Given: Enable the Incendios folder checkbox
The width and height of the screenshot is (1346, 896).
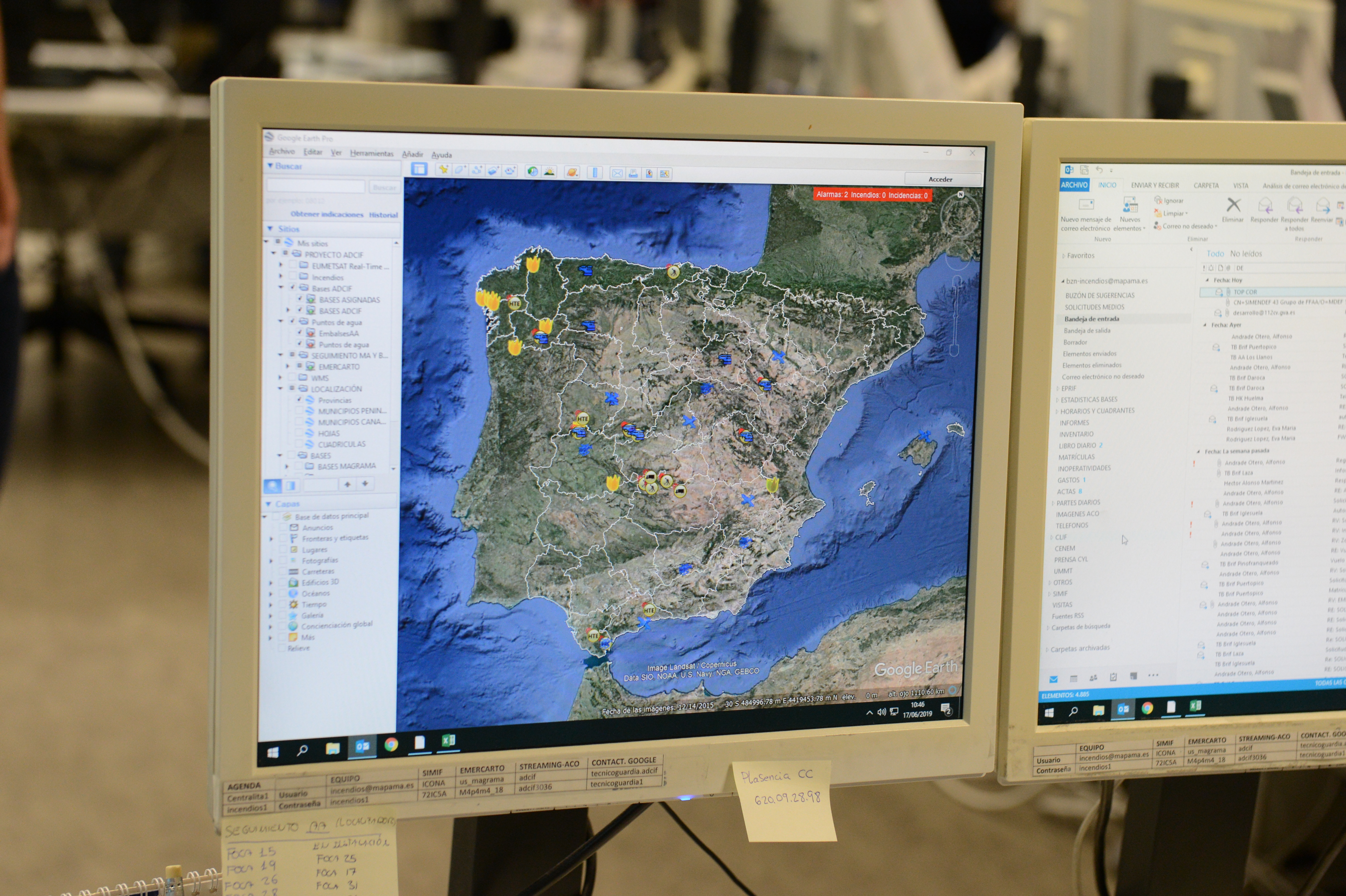Looking at the screenshot, I should click(293, 276).
